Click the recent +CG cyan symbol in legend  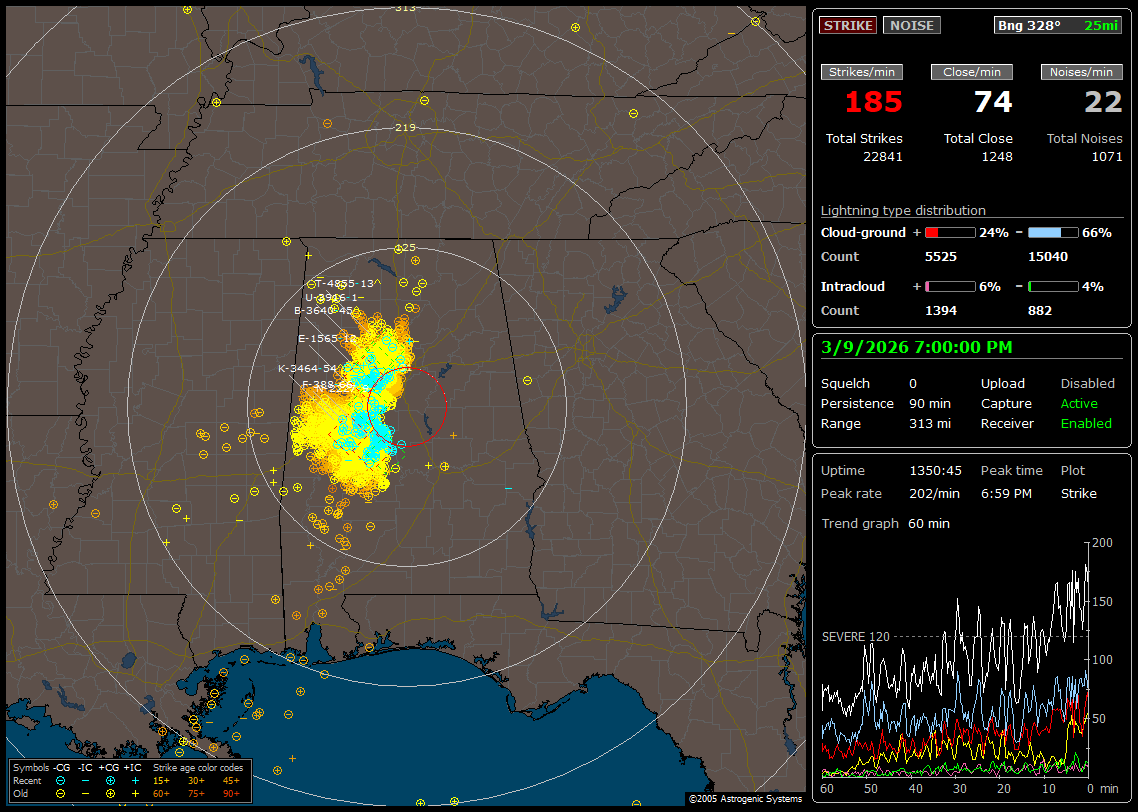110,780
